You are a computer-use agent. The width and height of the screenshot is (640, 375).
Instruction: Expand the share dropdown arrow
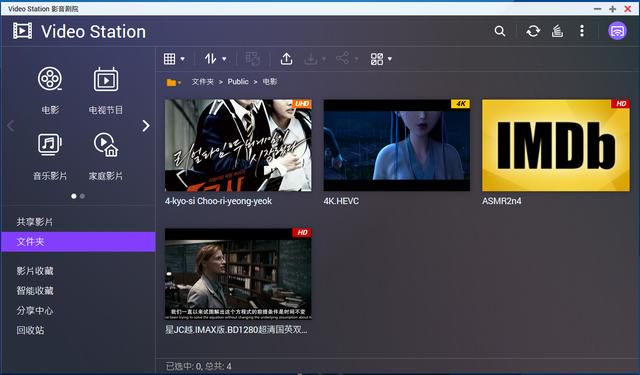click(356, 59)
